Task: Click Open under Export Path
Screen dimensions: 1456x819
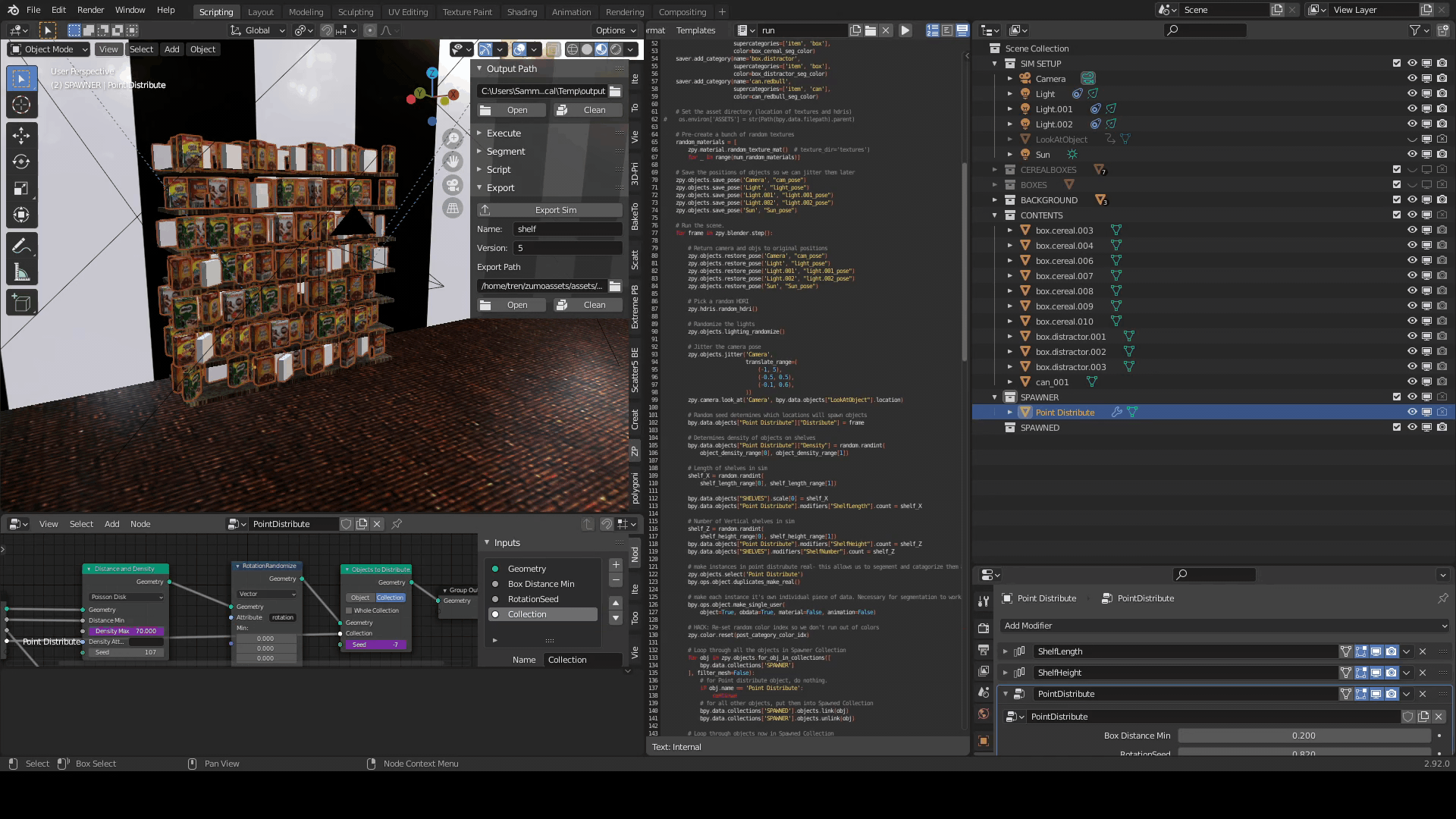Action: coord(511,306)
